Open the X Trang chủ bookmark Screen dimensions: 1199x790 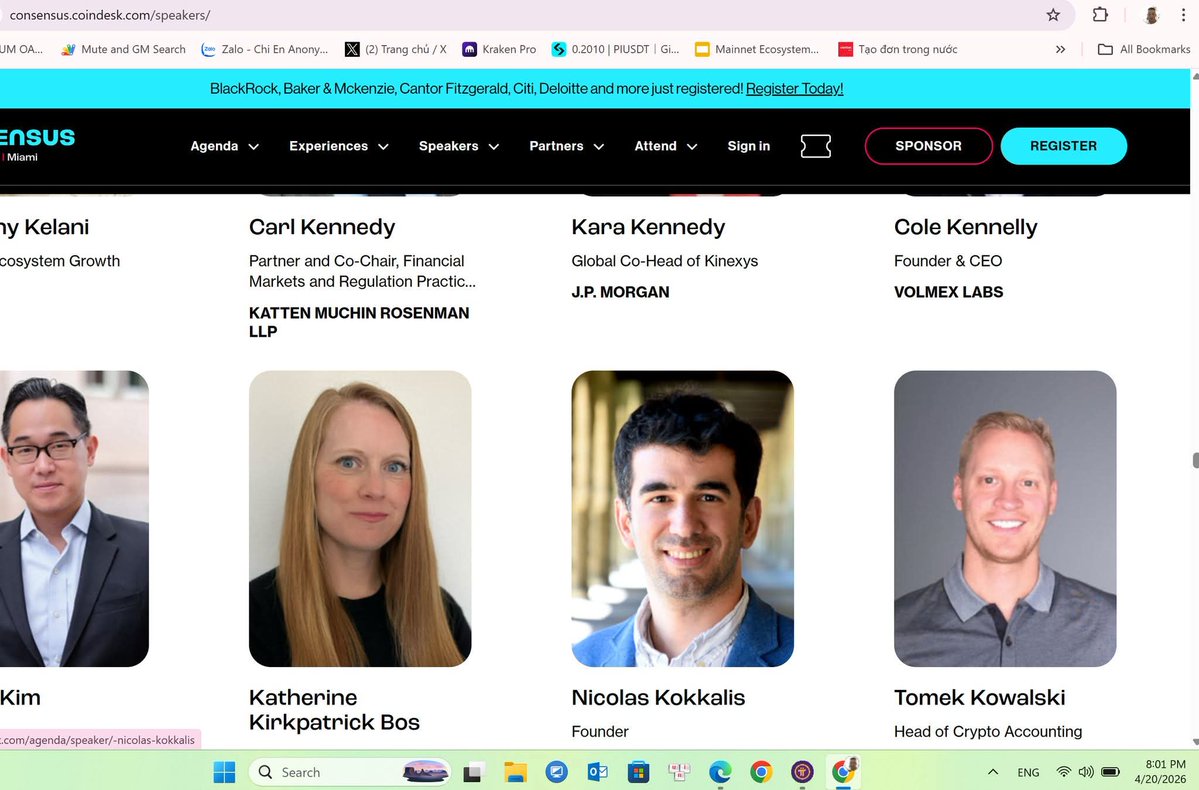coord(395,49)
